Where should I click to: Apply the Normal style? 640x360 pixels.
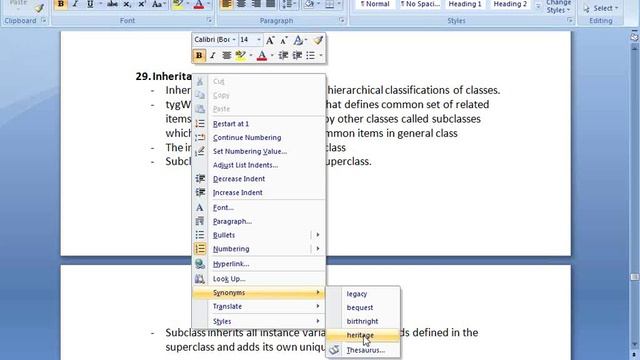point(375,4)
